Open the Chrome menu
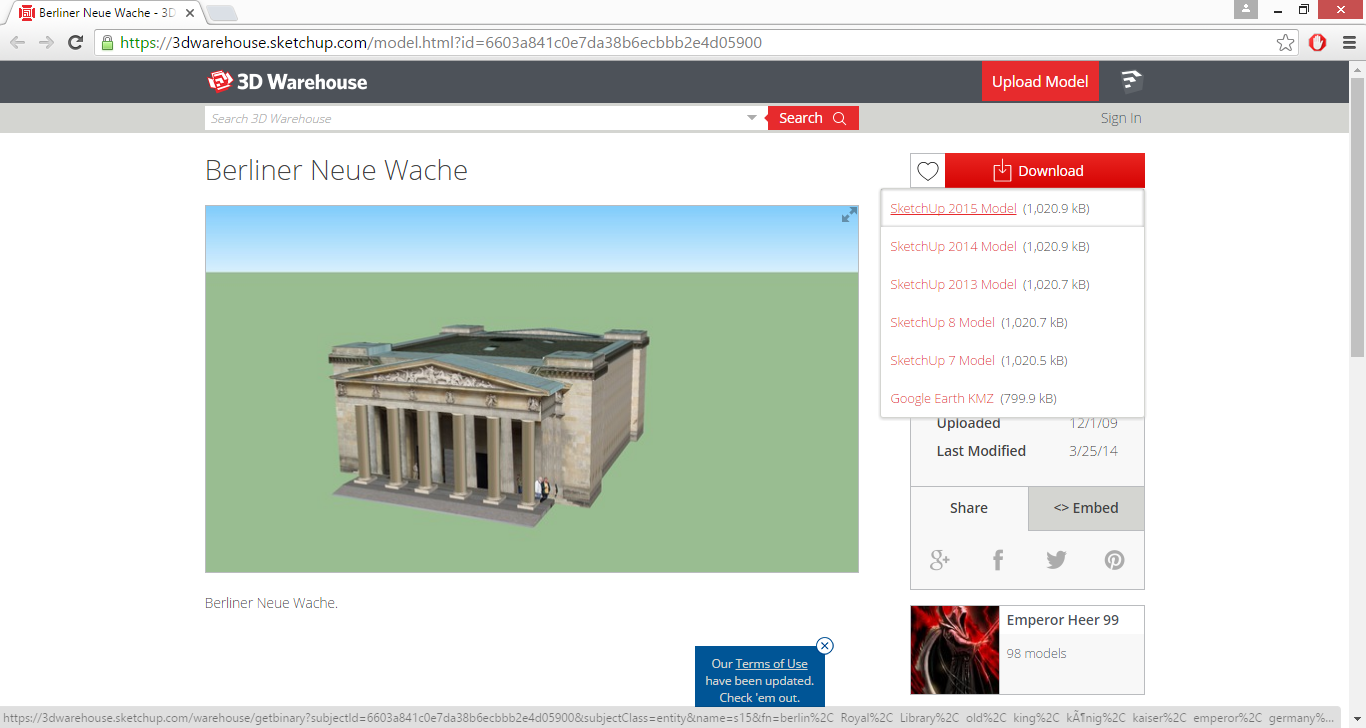The image size is (1366, 728). point(1348,42)
